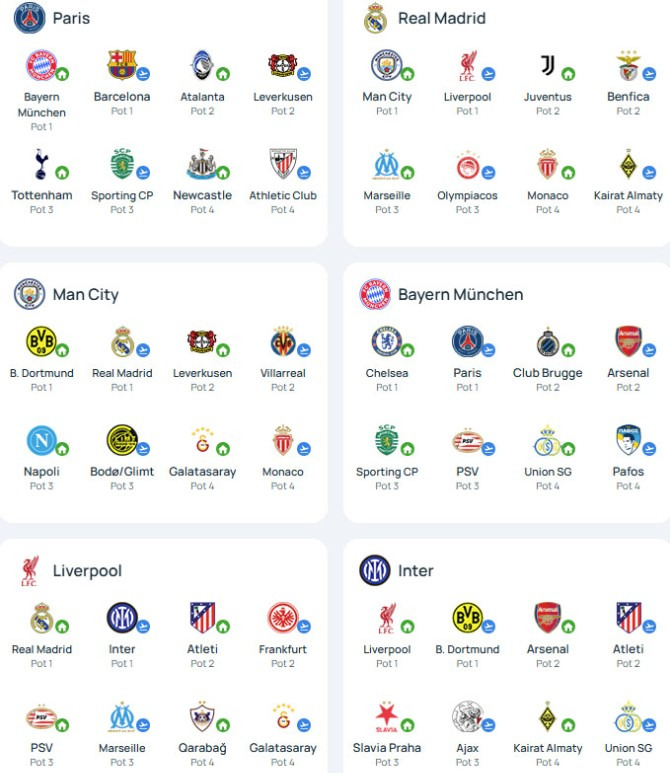Click the Ajax logo under Inter
The image size is (670, 773).
tap(467, 716)
